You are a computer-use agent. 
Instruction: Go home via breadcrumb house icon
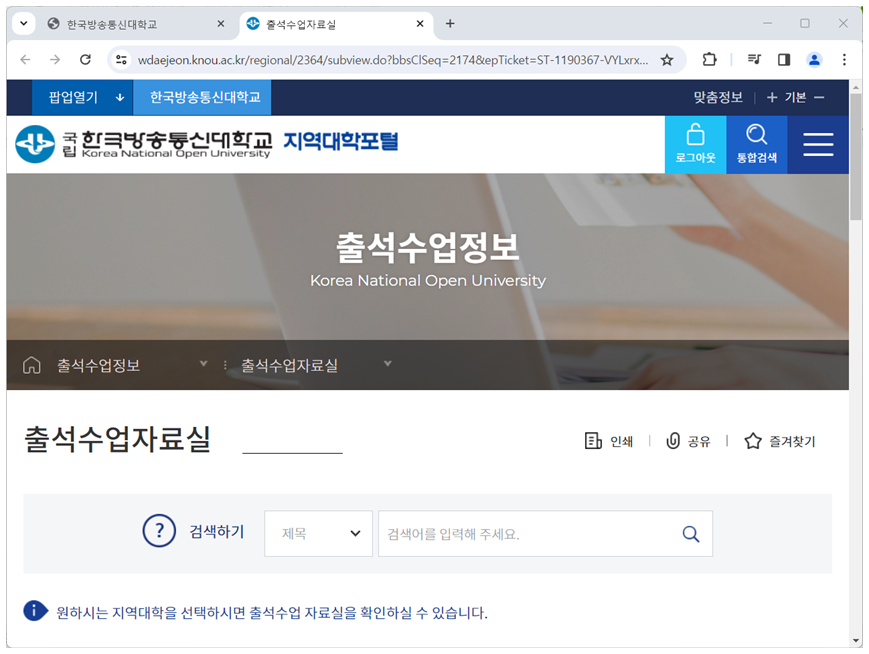(x=32, y=365)
